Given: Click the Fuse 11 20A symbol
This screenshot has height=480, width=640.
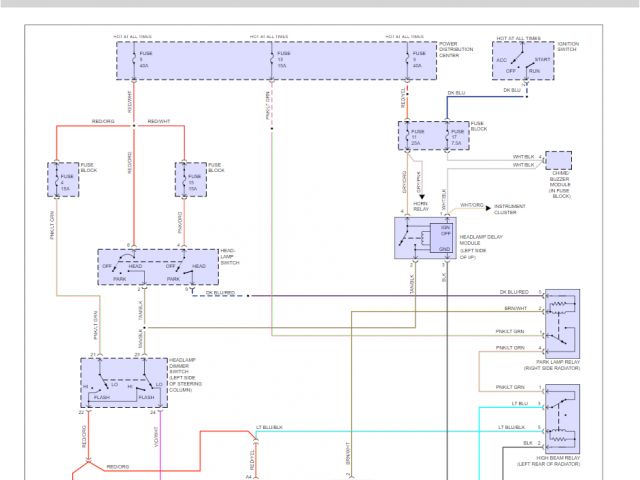Looking at the screenshot, I should [416, 137].
